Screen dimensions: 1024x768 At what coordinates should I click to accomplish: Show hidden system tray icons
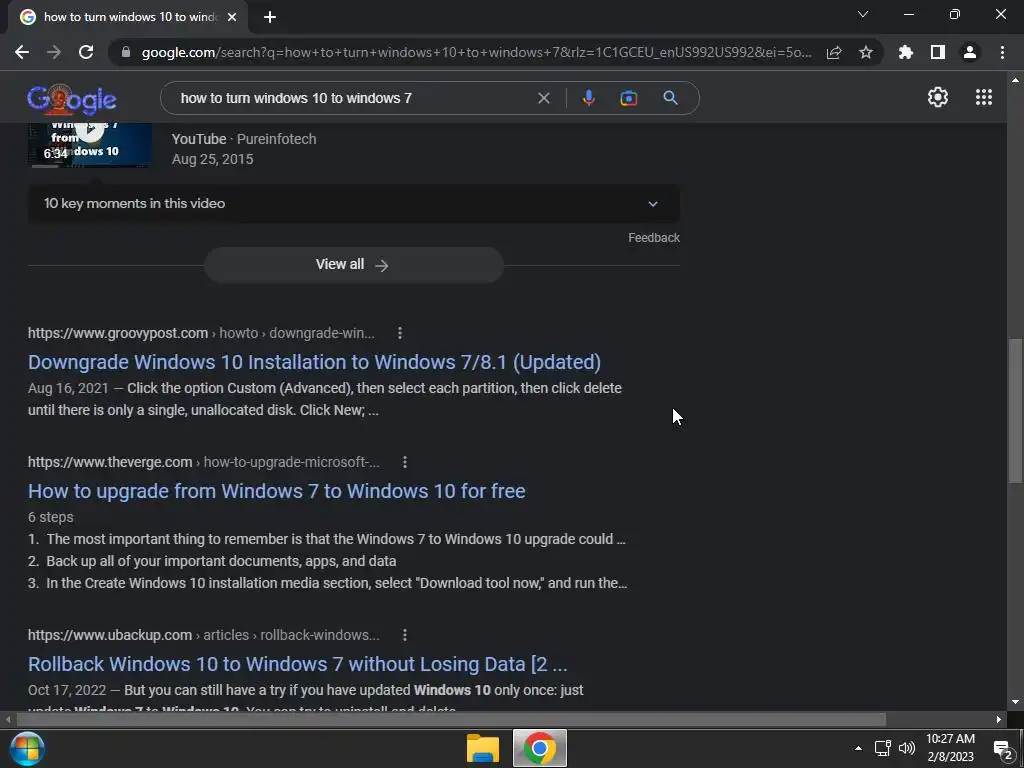858,748
